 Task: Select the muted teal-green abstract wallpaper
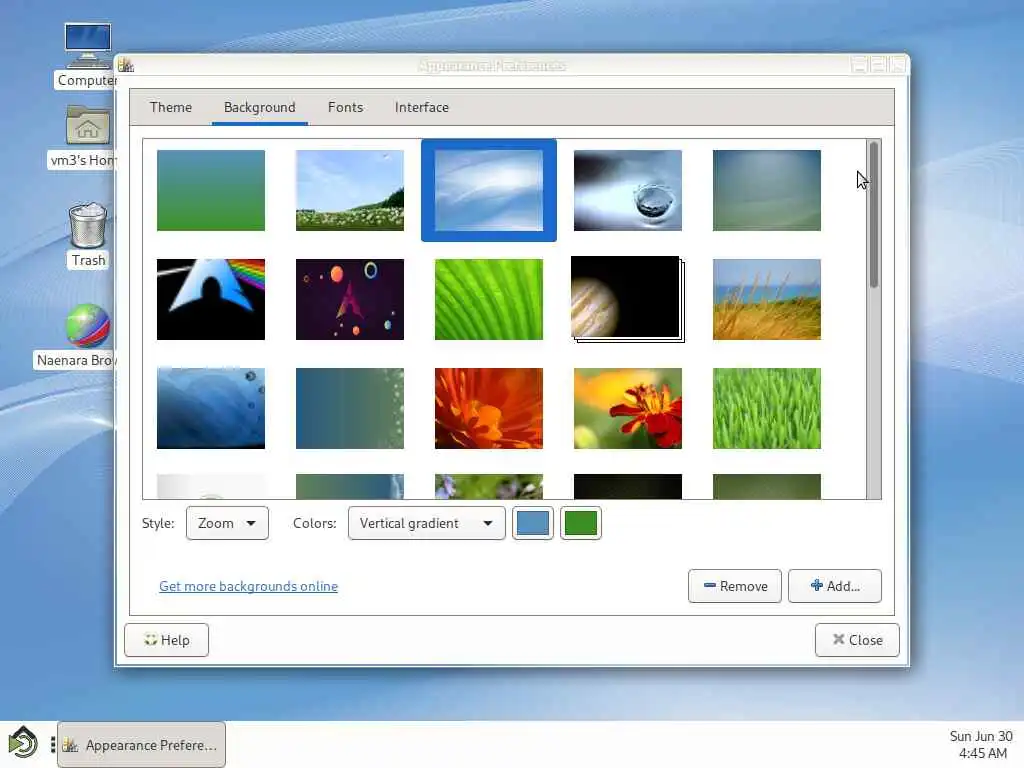pyautogui.click(x=767, y=190)
